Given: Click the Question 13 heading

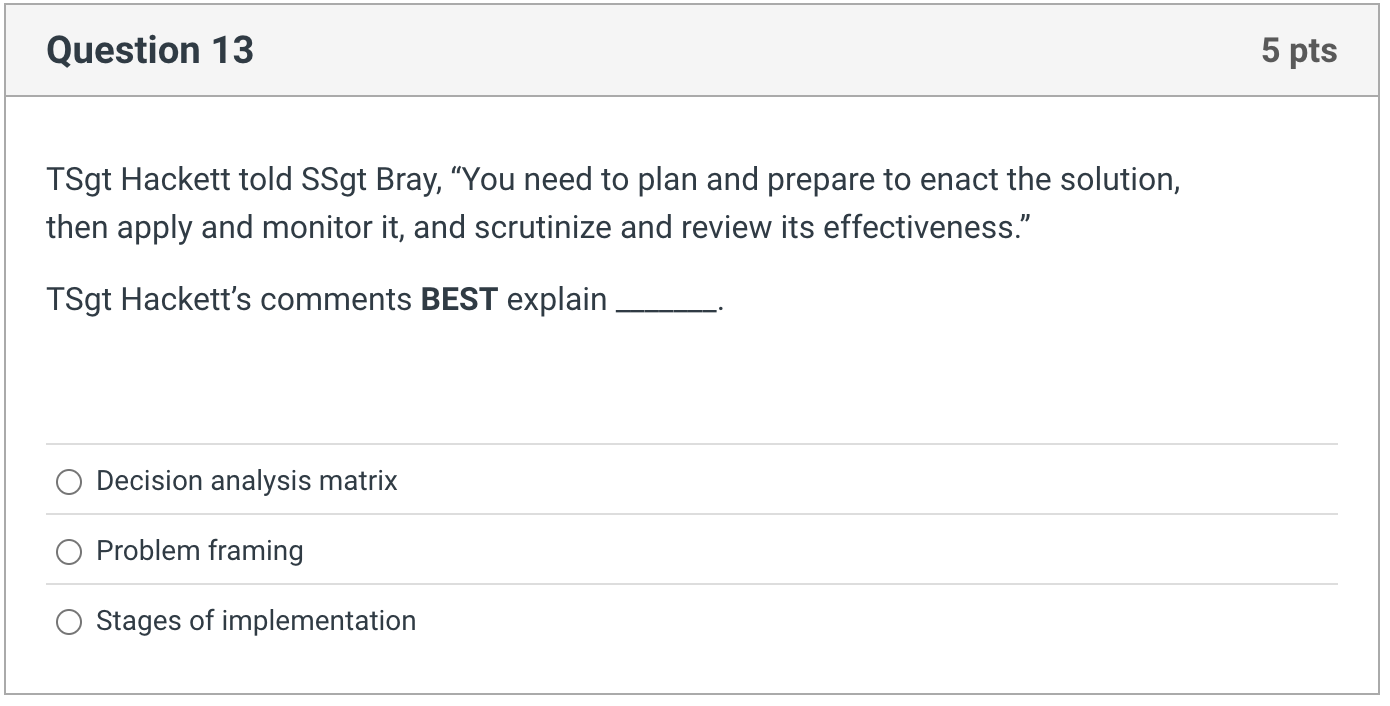Looking at the screenshot, I should point(150,50).
